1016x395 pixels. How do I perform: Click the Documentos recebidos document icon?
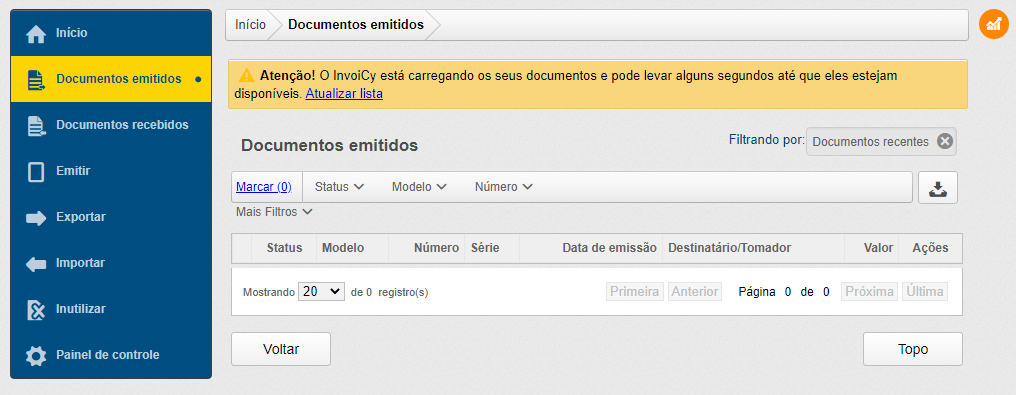(x=36, y=126)
